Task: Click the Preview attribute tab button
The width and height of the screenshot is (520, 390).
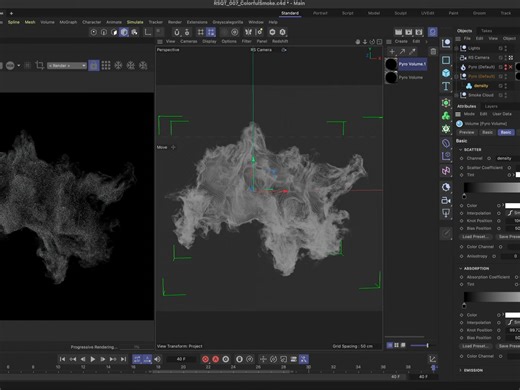Action: pyautogui.click(x=467, y=132)
